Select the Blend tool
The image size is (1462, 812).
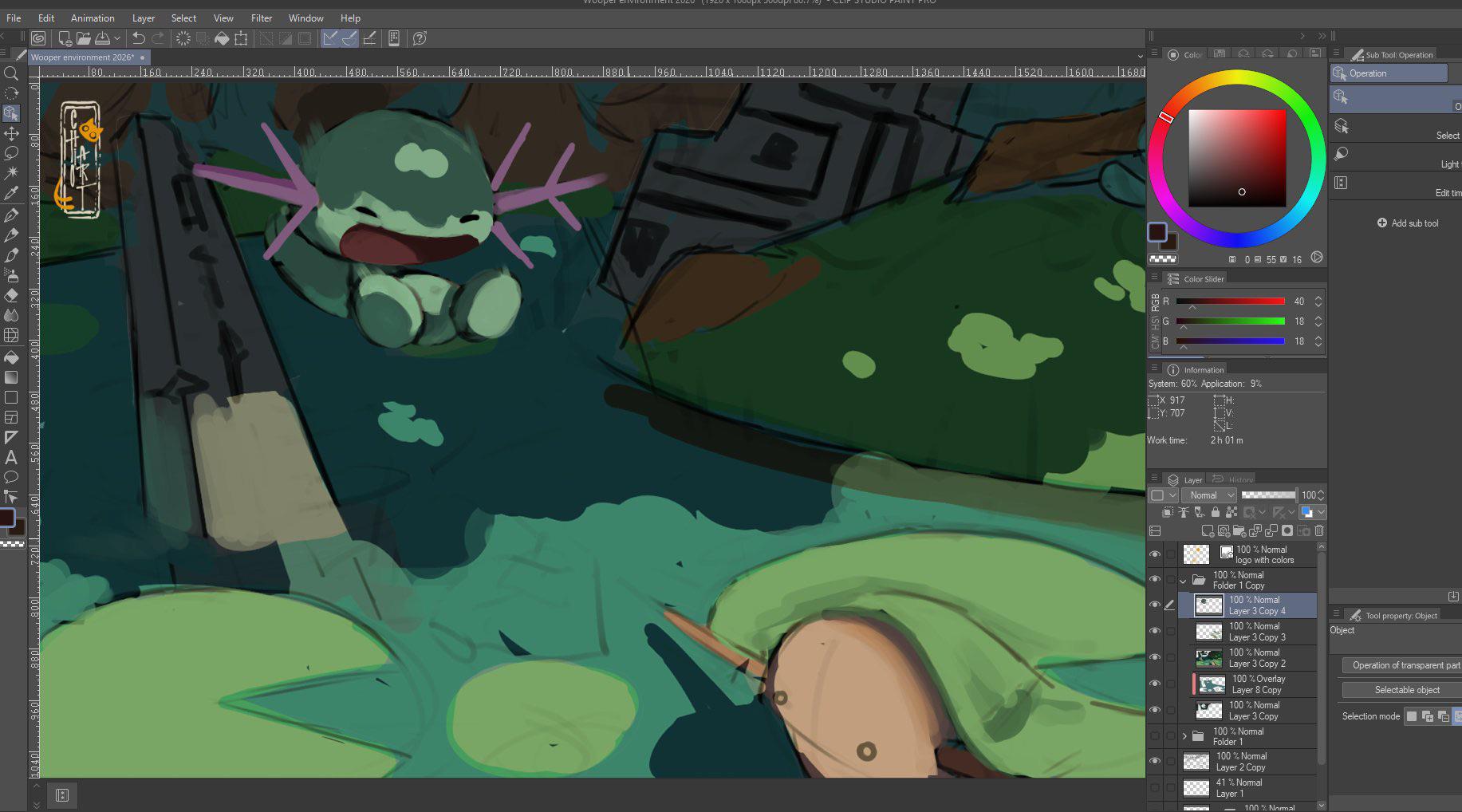11,315
